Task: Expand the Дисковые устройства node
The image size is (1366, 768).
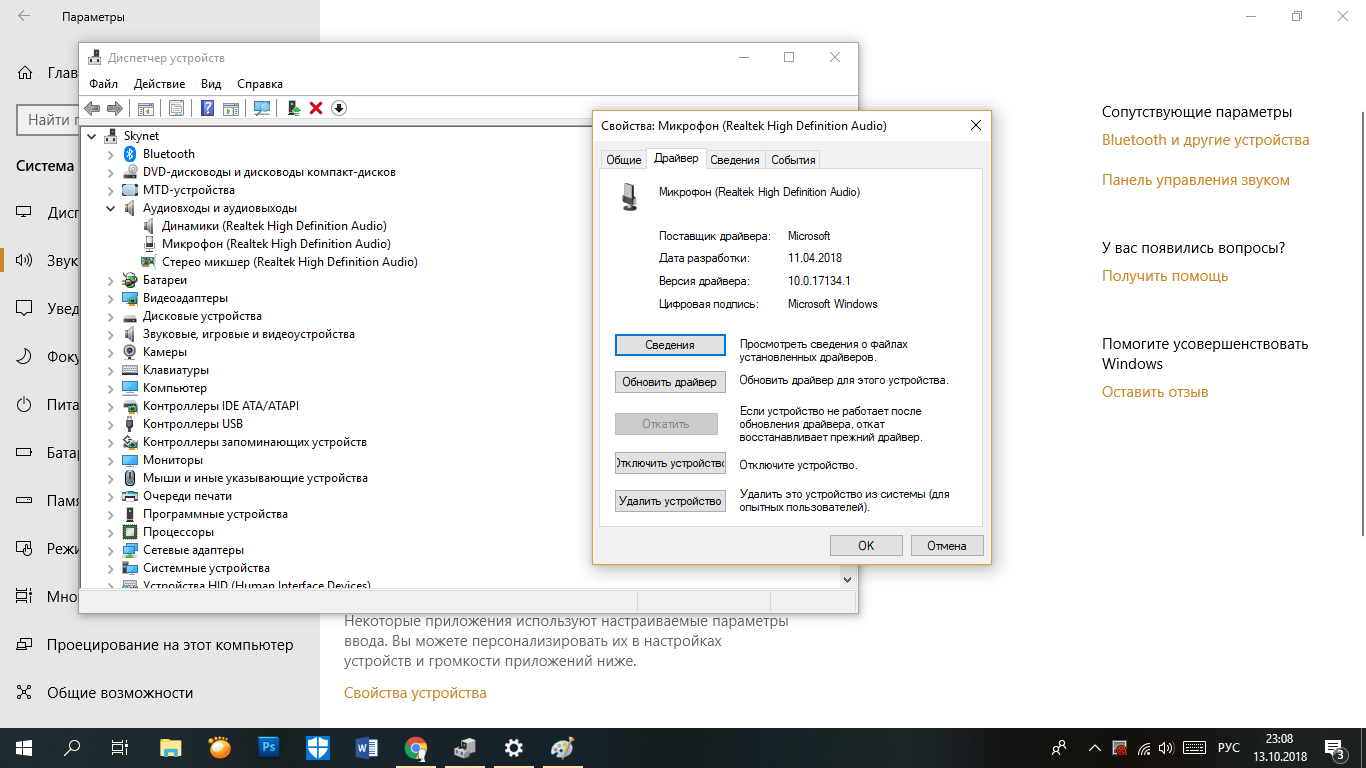Action: point(110,316)
